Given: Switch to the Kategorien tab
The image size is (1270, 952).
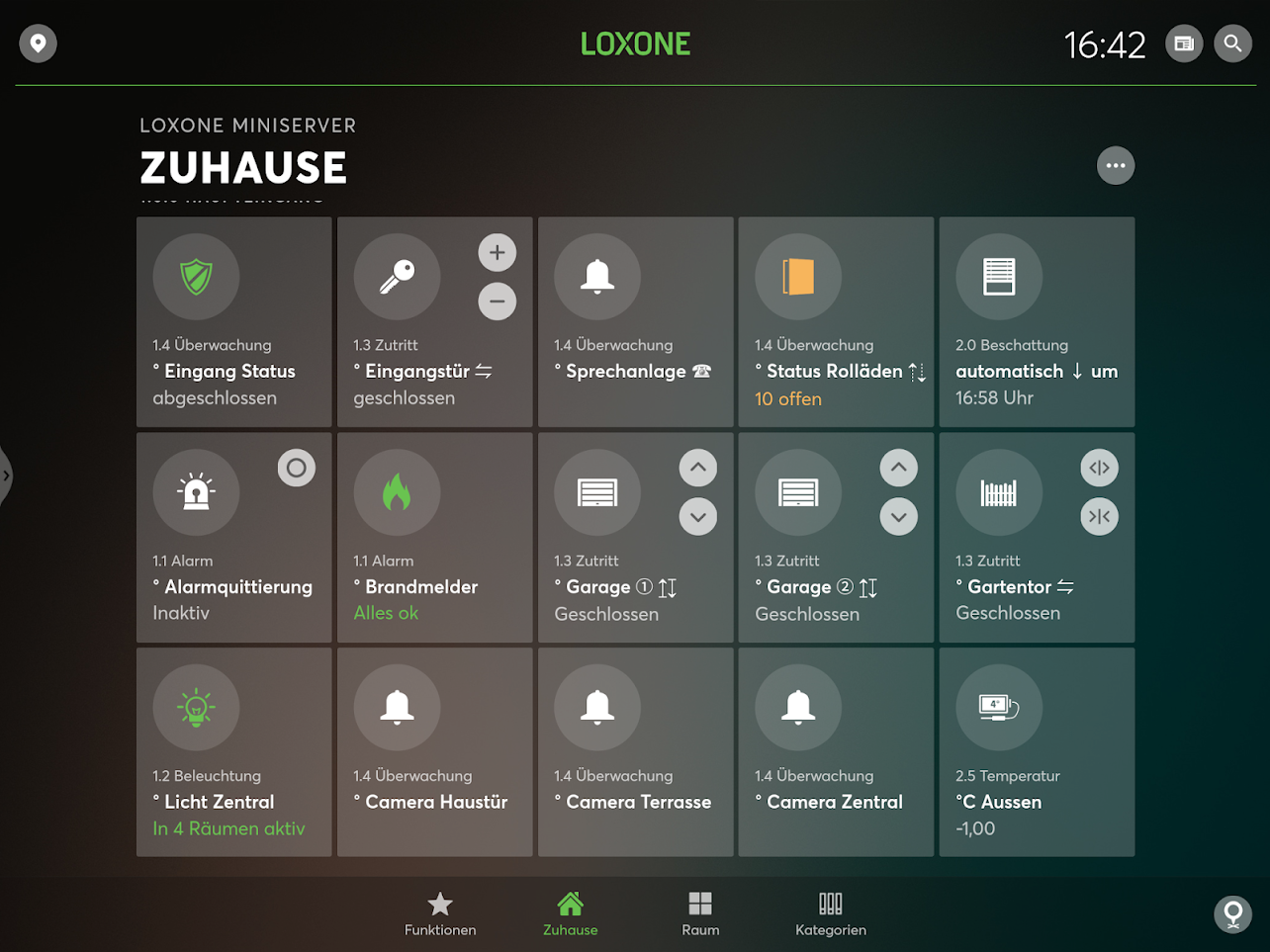Looking at the screenshot, I should coord(831,914).
